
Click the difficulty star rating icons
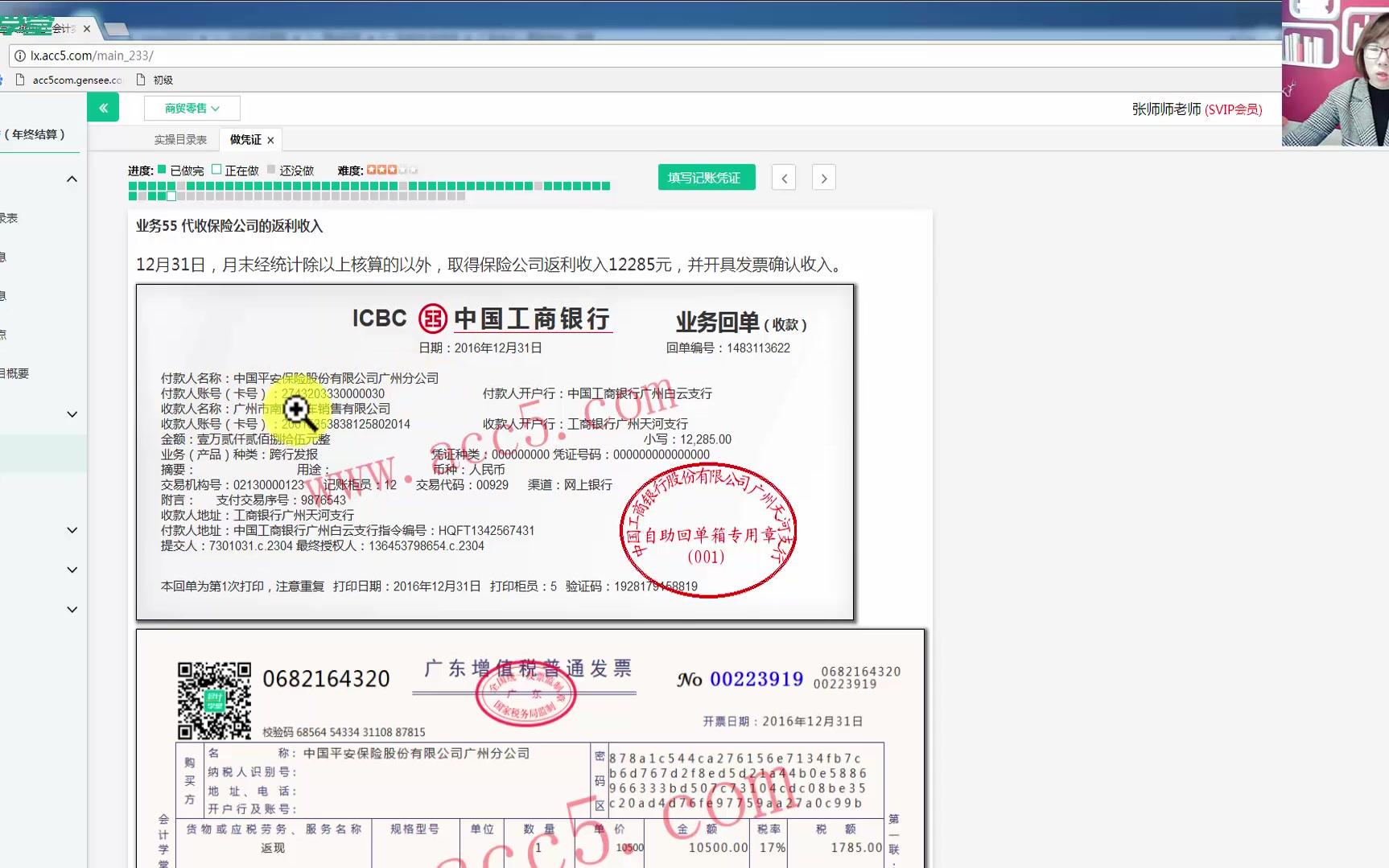tap(392, 170)
